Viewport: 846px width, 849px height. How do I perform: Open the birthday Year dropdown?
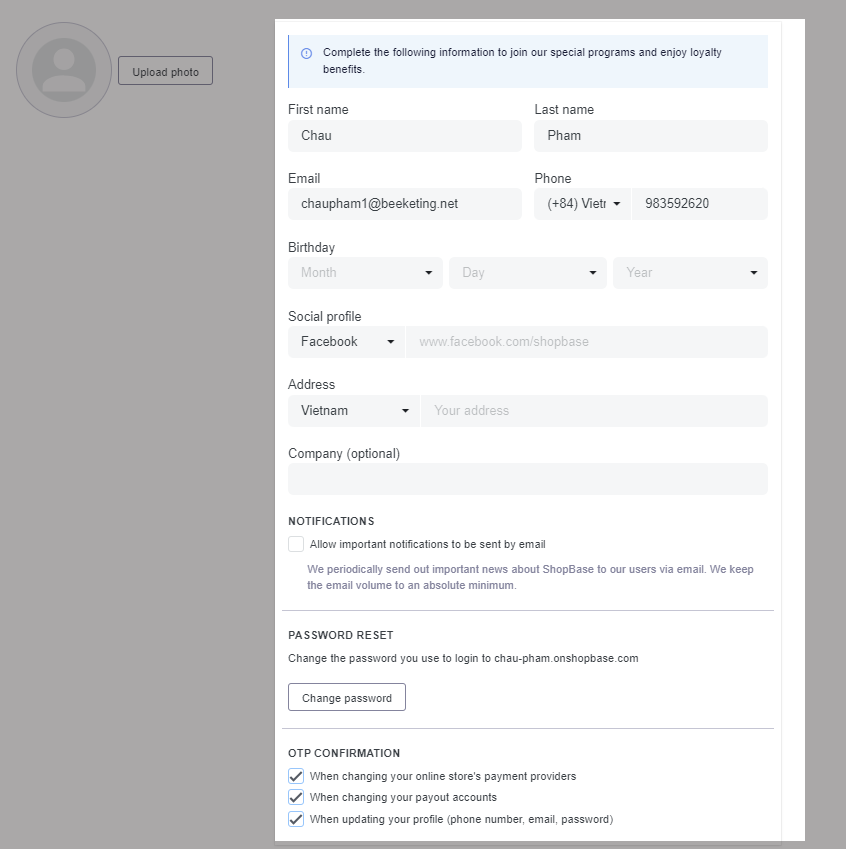(690, 273)
